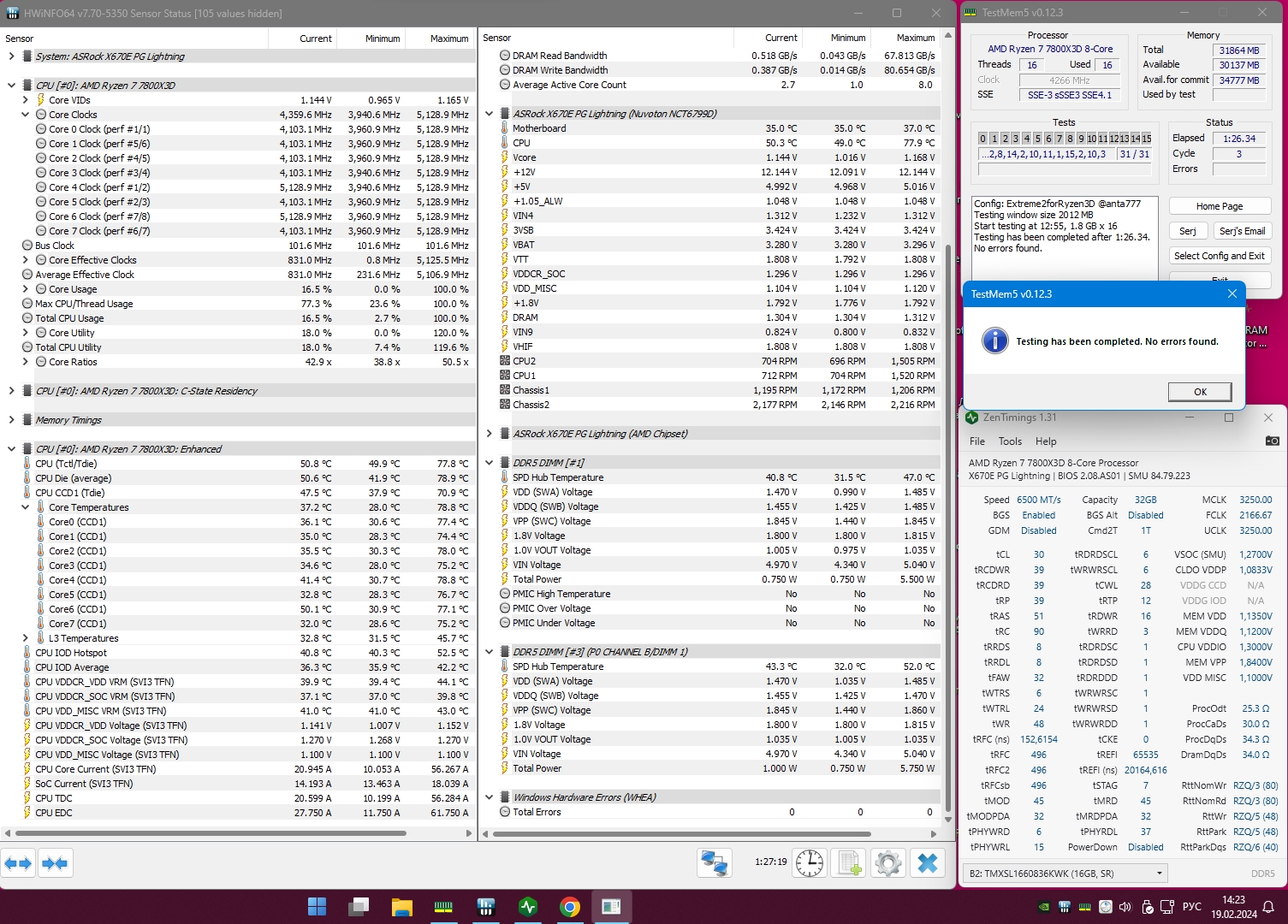Expand the Memory Timings section

11,420
